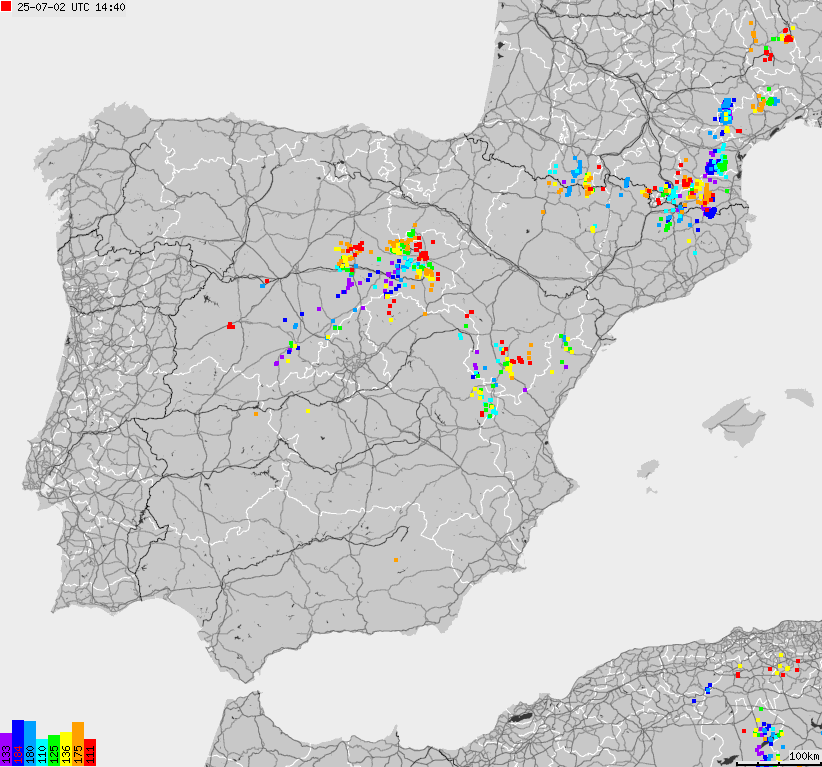This screenshot has width=822, height=767.
Task: Click the dark blue legend bar labeled 184
Action: (x=18, y=743)
